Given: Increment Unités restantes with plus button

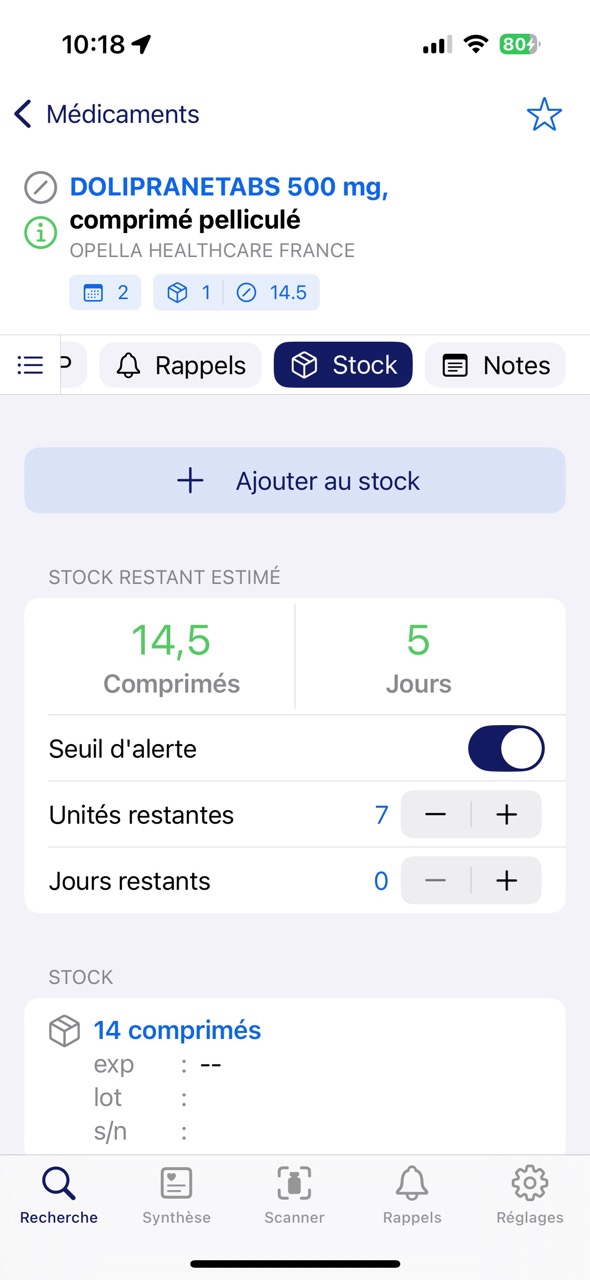Looking at the screenshot, I should [x=506, y=814].
